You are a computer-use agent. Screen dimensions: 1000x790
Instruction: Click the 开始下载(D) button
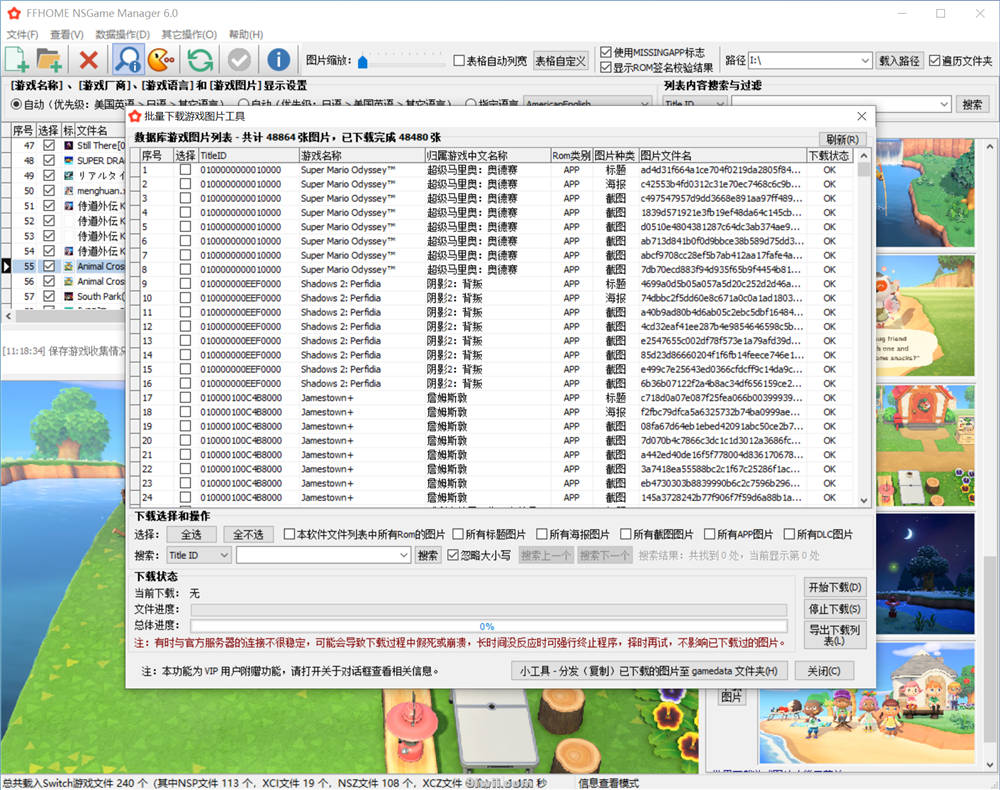pyautogui.click(x=835, y=587)
